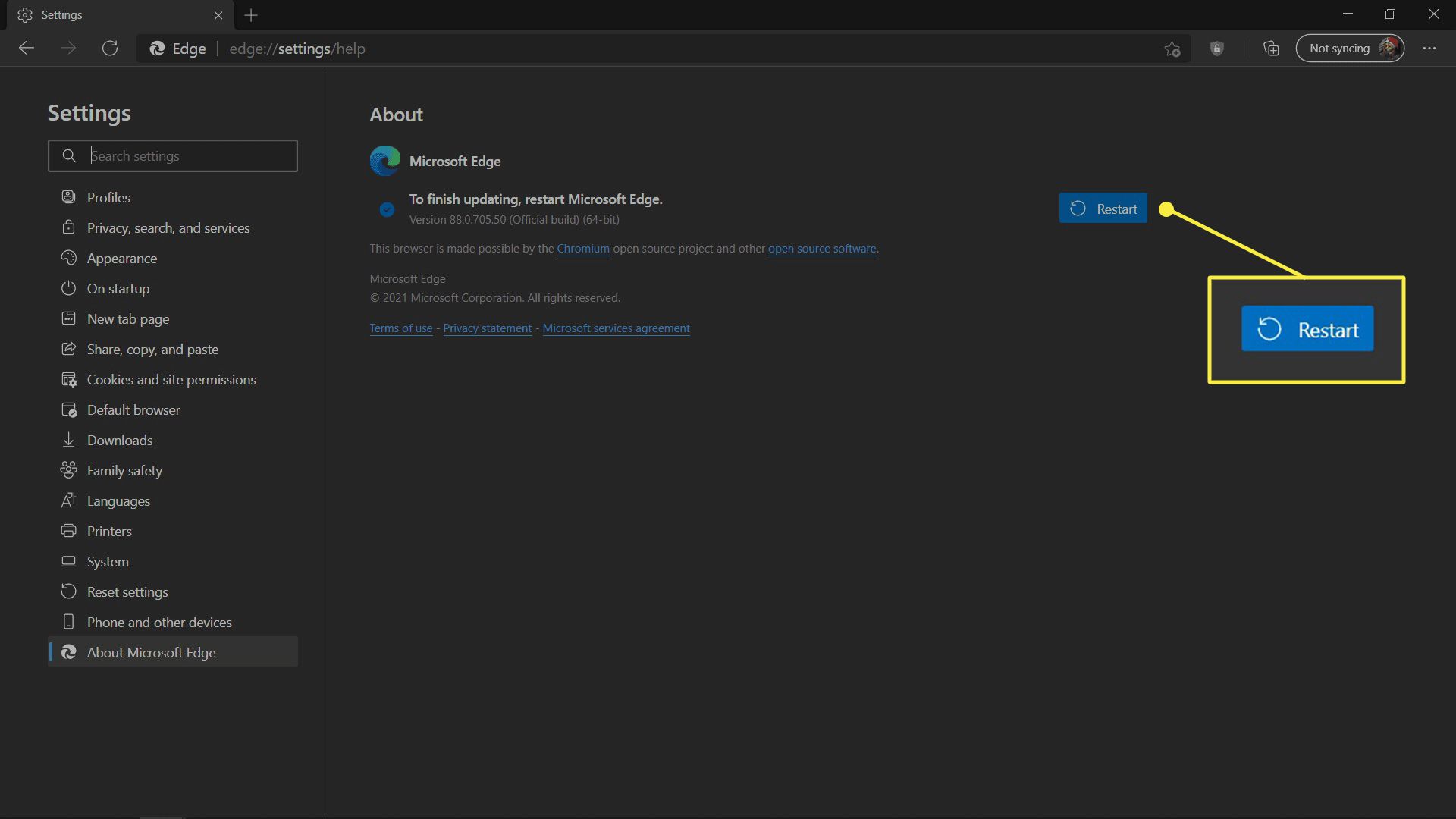
Task: Click the Forward navigation arrow
Action: coord(68,49)
